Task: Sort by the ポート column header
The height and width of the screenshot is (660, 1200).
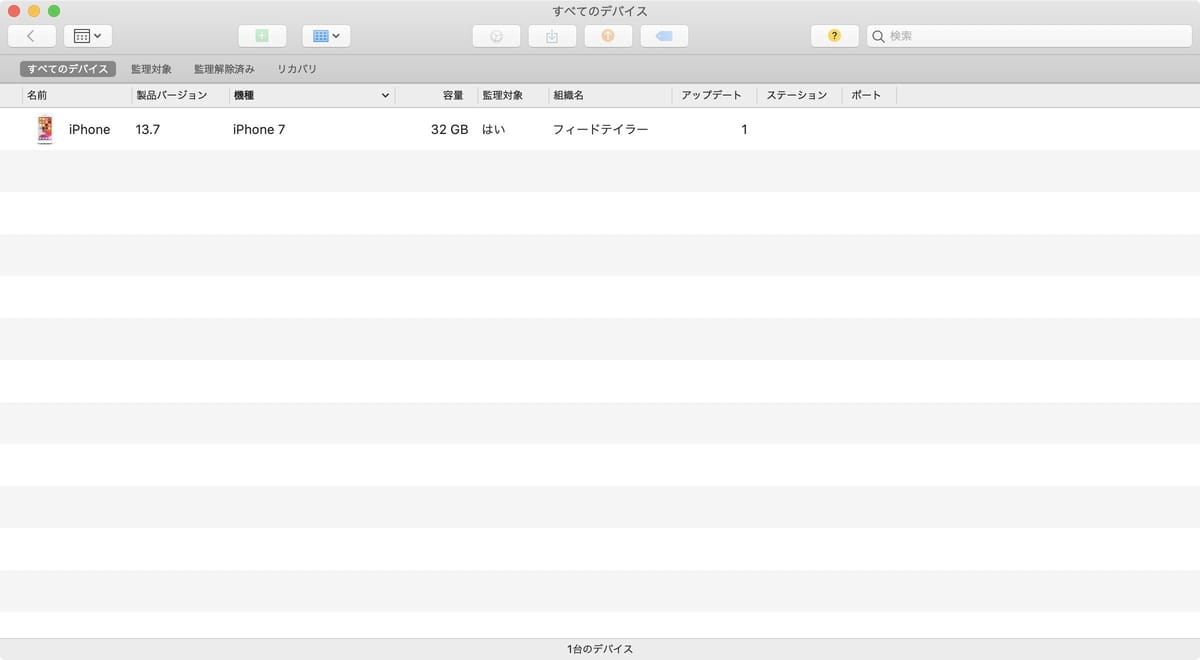Action: coord(869,95)
